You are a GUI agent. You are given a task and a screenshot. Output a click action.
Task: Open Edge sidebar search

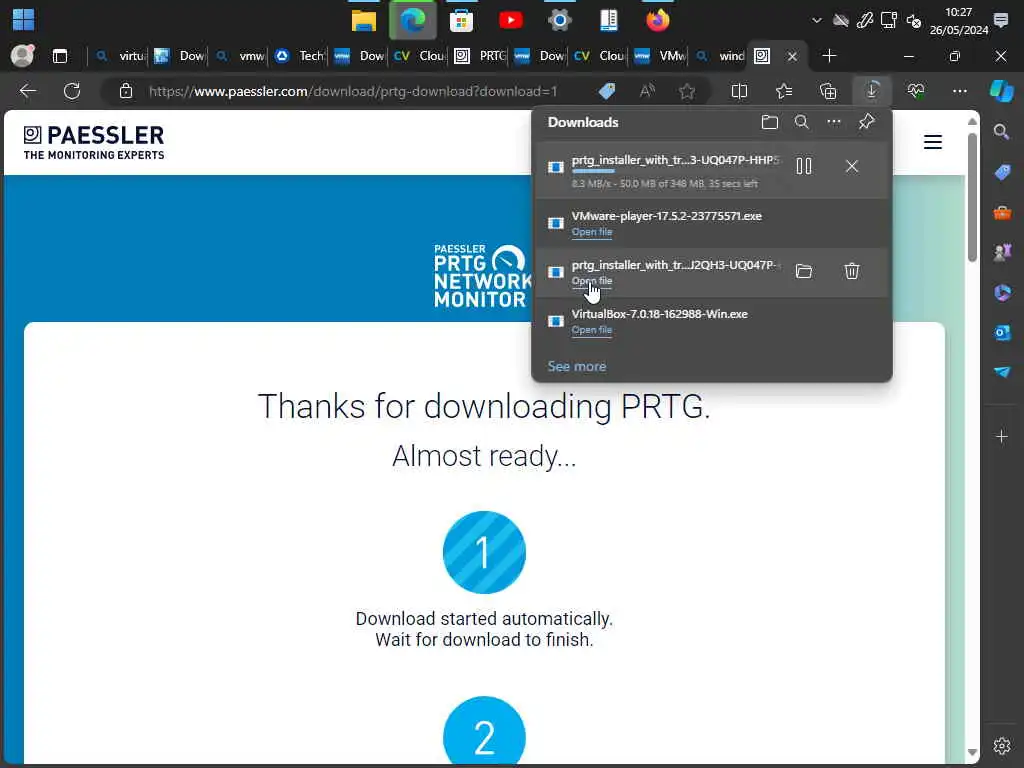click(1002, 132)
